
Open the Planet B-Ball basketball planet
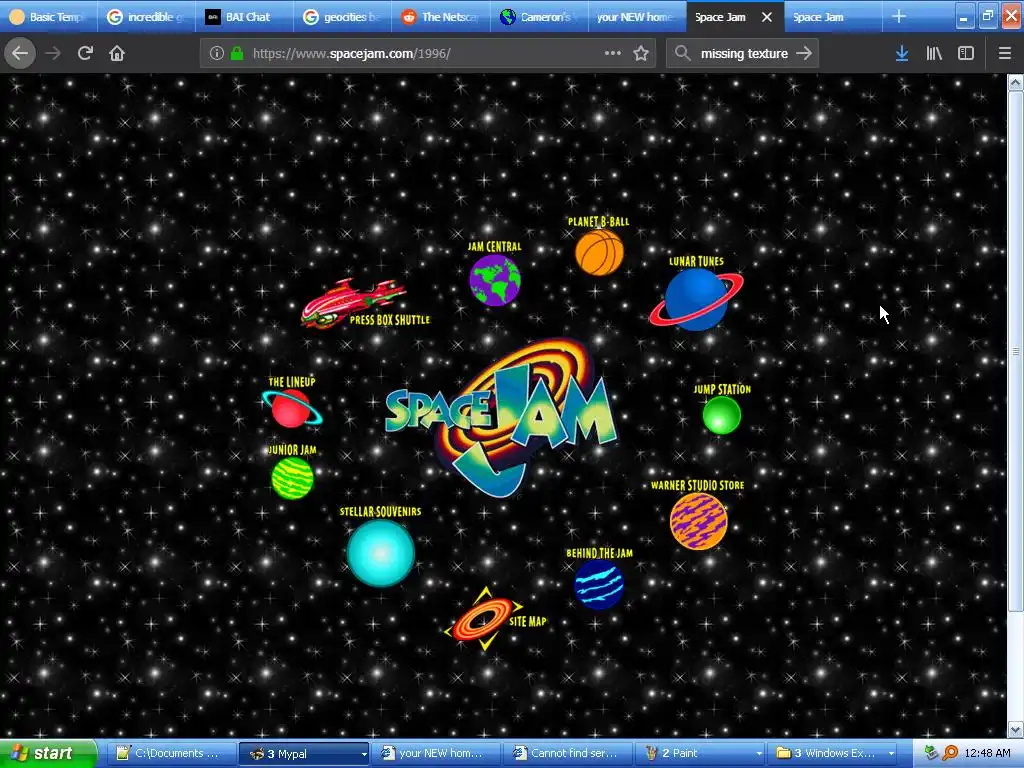point(600,252)
